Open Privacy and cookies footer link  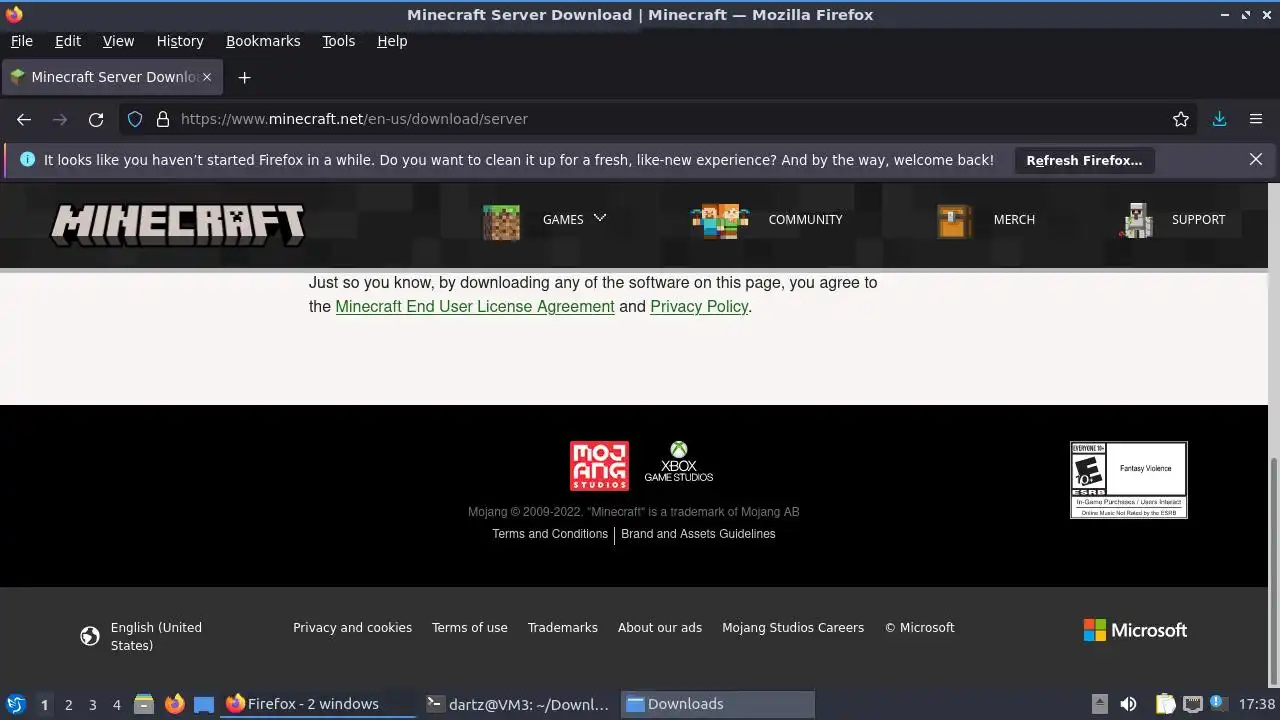(x=352, y=628)
